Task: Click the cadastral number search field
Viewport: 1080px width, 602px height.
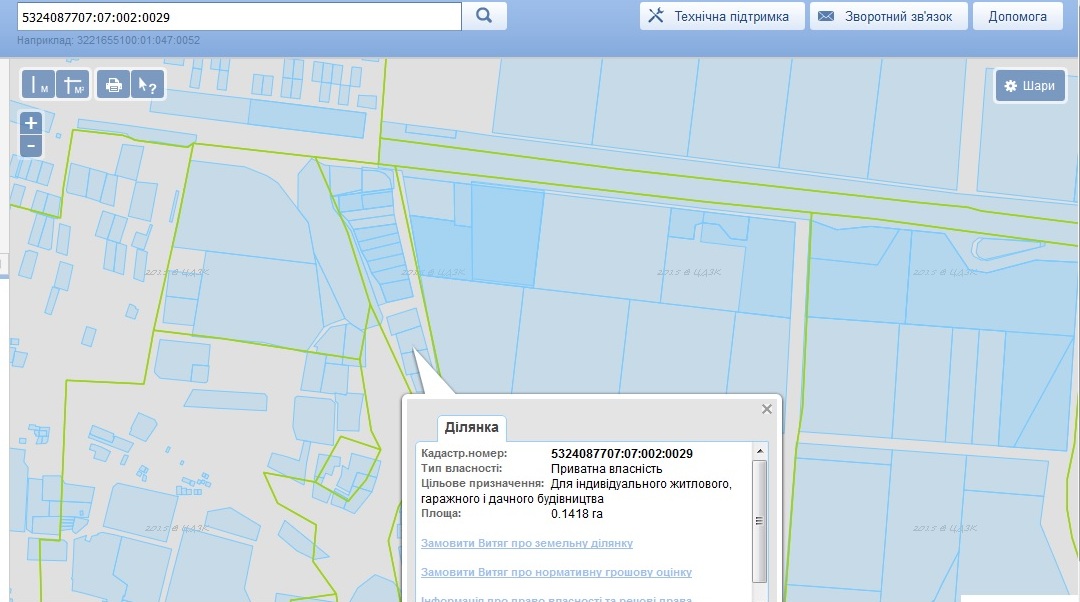Action: click(x=239, y=17)
